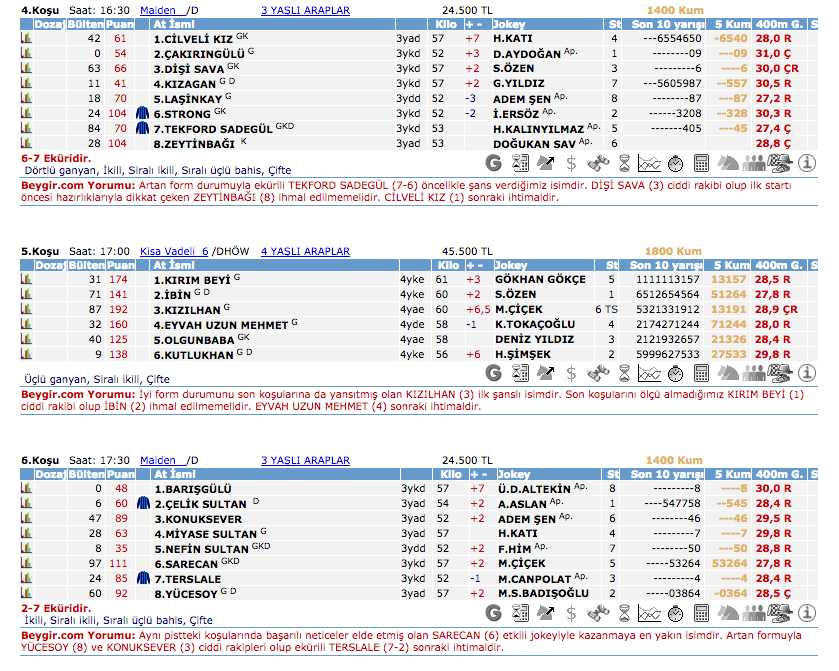Image resolution: width=839 pixels, height=671 pixels.
Task: Click line graph icon under race 4
Action: point(650,162)
